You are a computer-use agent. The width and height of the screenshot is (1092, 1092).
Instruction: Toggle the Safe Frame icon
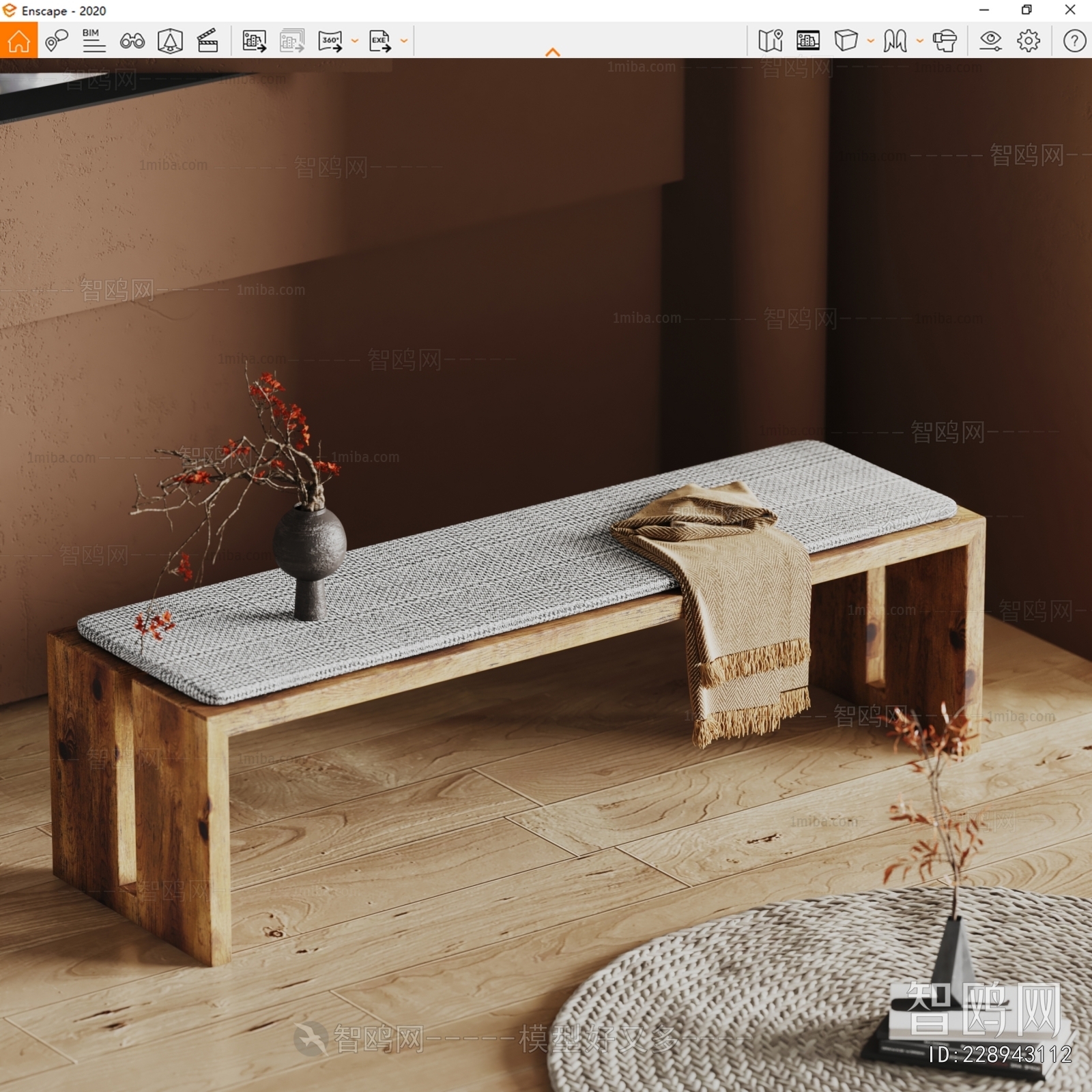point(170,41)
